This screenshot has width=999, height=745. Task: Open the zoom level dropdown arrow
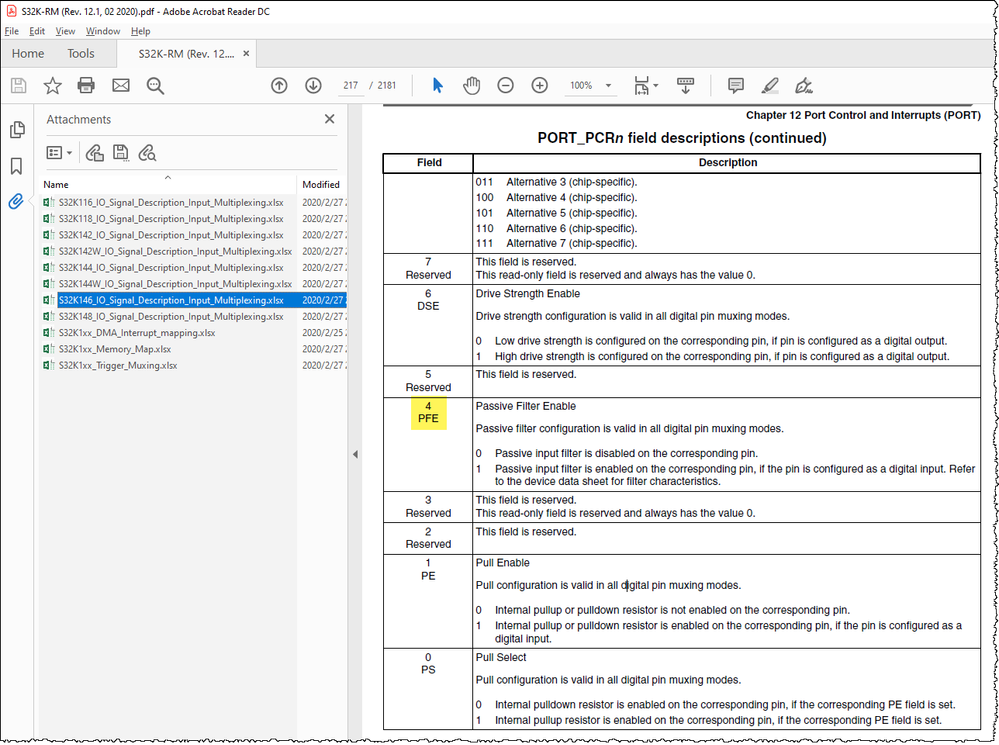[608, 85]
